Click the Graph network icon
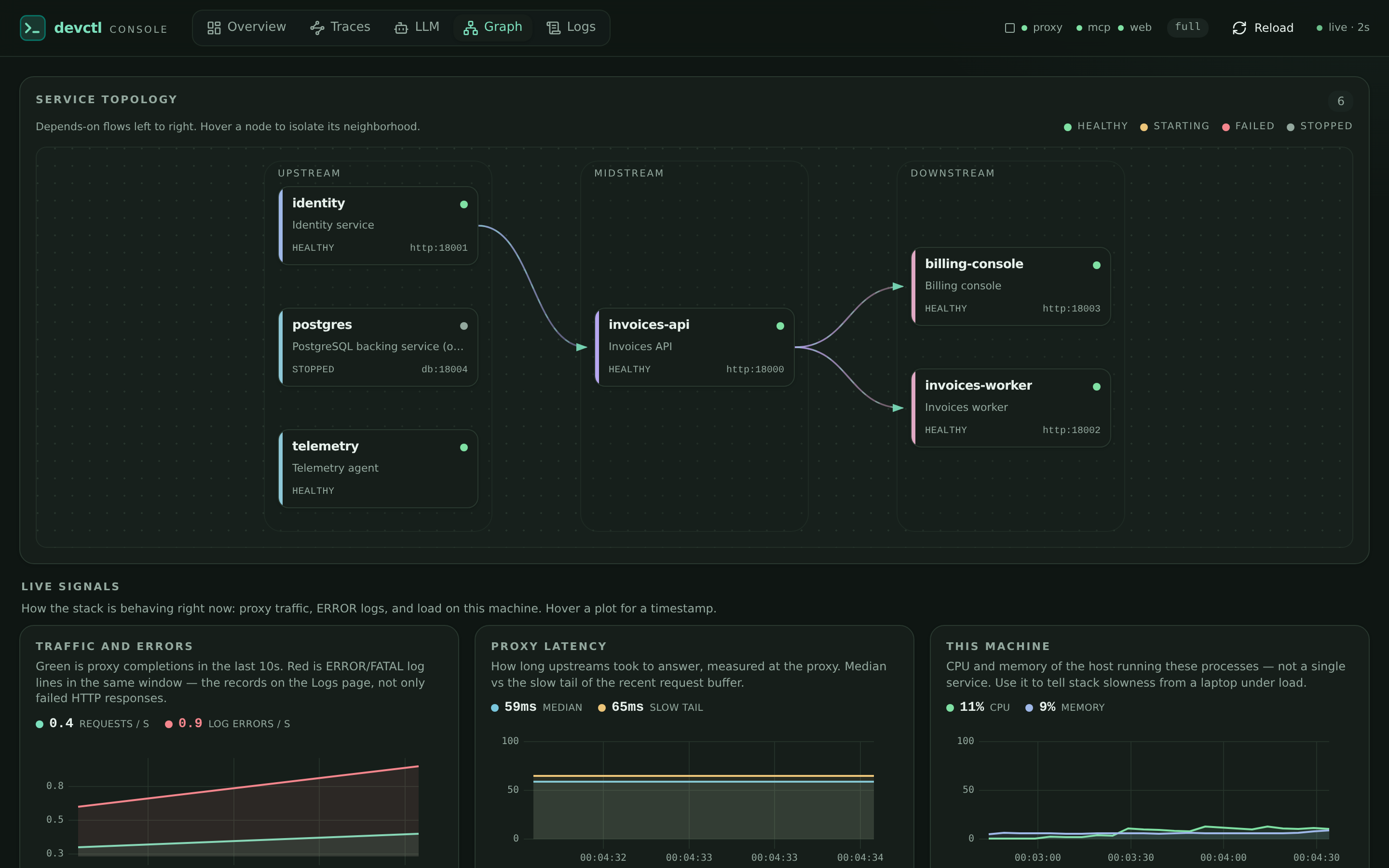 click(471, 27)
